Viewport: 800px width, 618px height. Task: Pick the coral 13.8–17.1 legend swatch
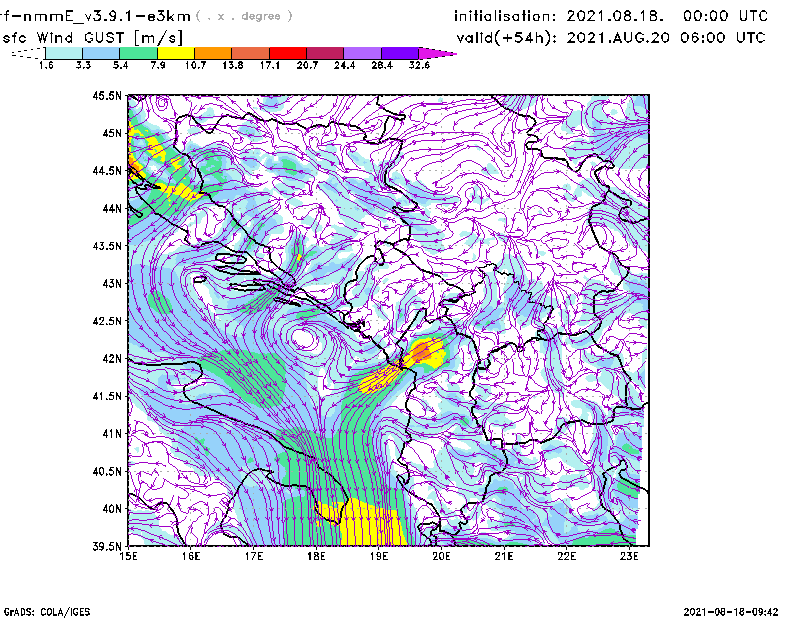pos(251,53)
